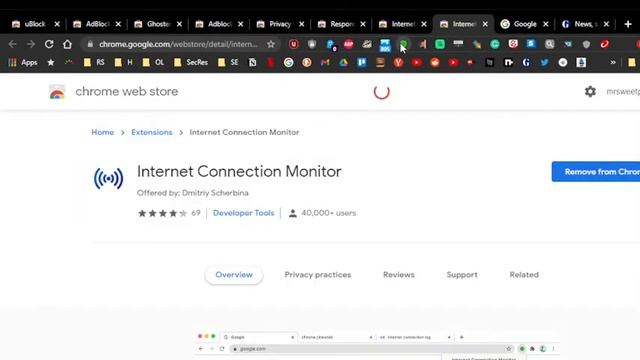Reload the current page
This screenshot has width=640, height=360.
(49, 44)
